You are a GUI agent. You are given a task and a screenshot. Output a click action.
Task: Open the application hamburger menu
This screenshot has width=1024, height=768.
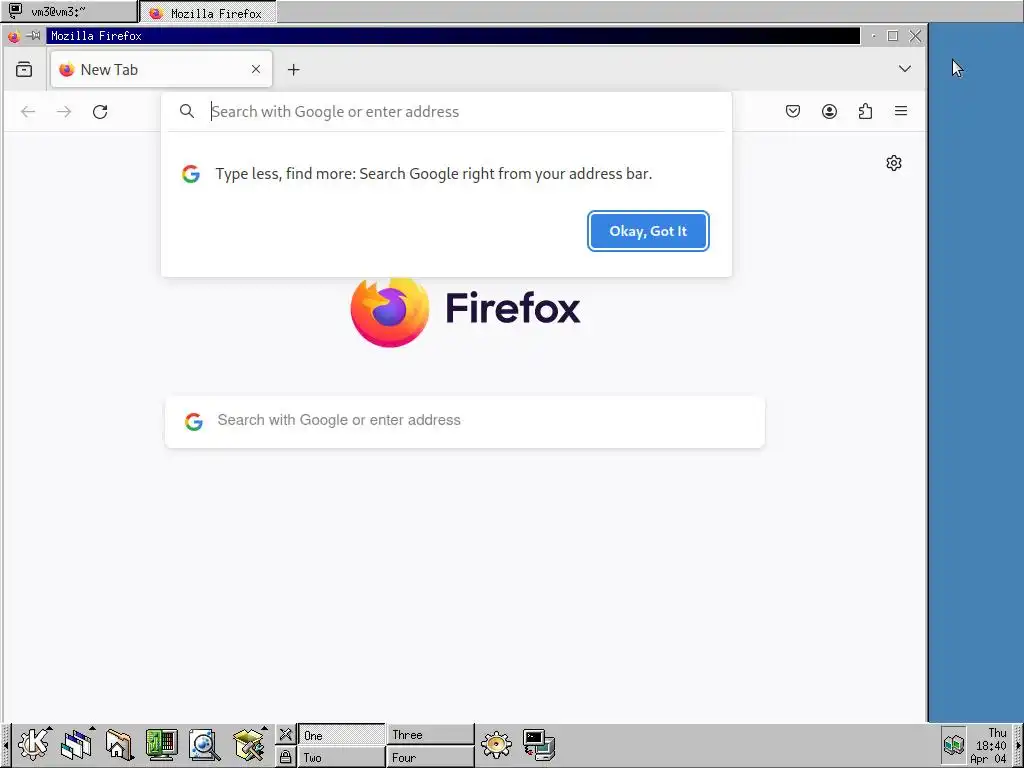point(901,111)
